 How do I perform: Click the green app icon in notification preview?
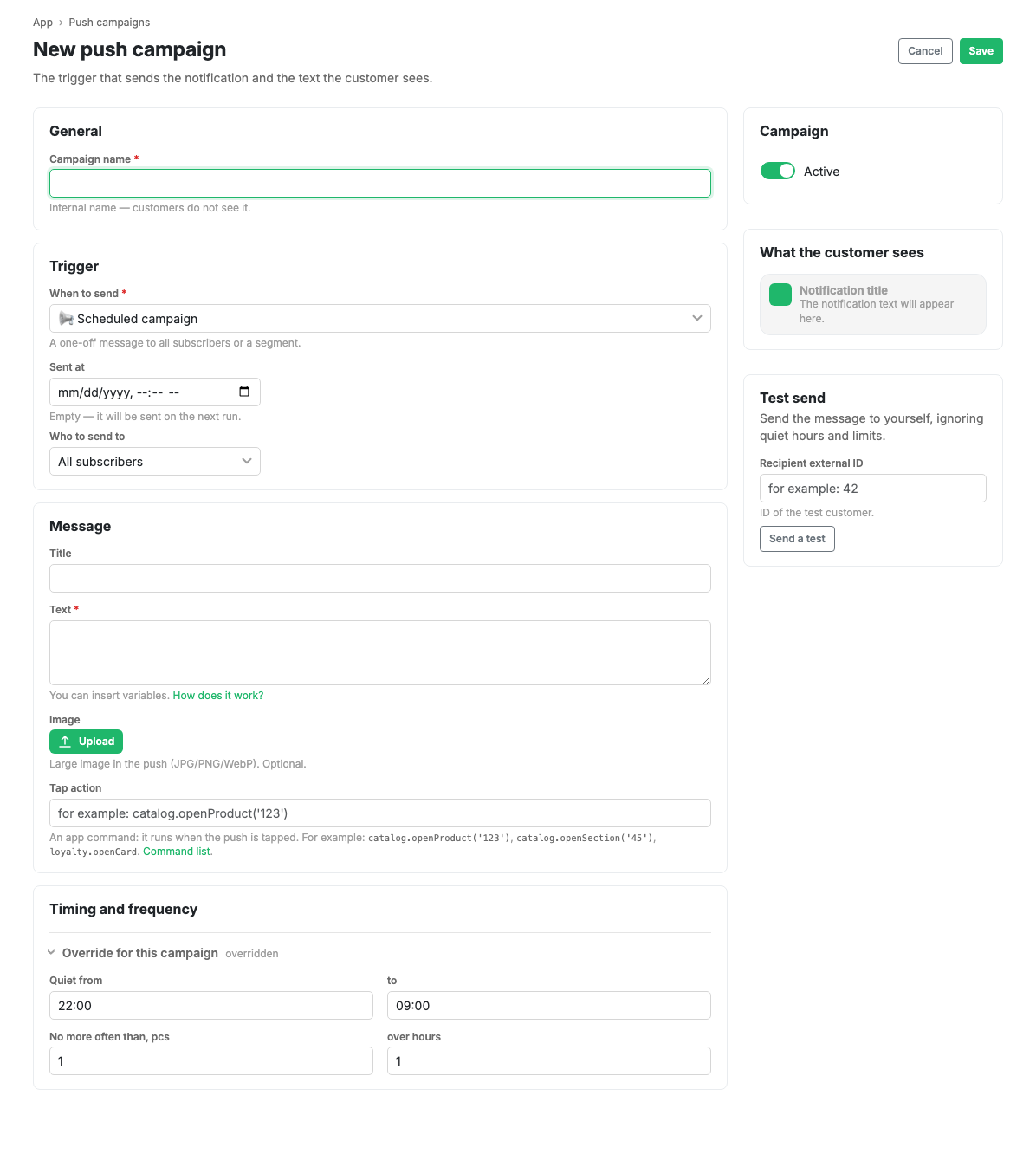780,295
